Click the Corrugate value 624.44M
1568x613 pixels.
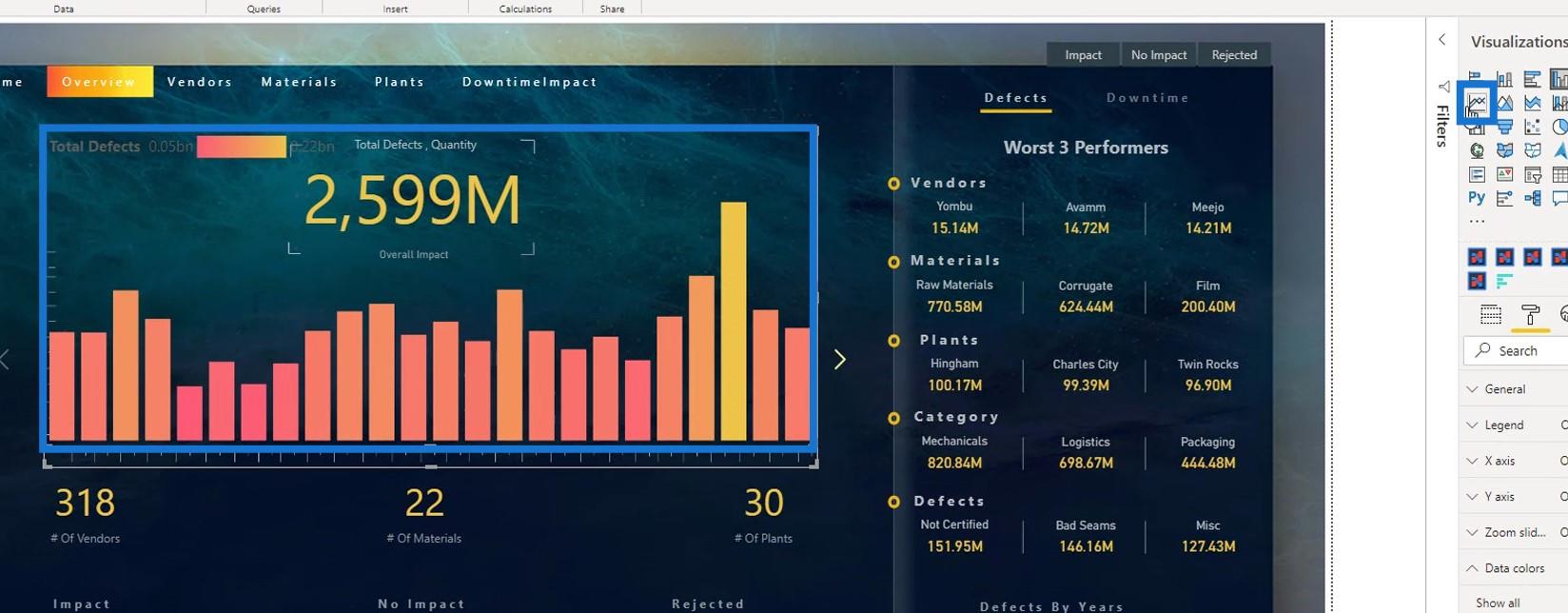click(x=1086, y=306)
